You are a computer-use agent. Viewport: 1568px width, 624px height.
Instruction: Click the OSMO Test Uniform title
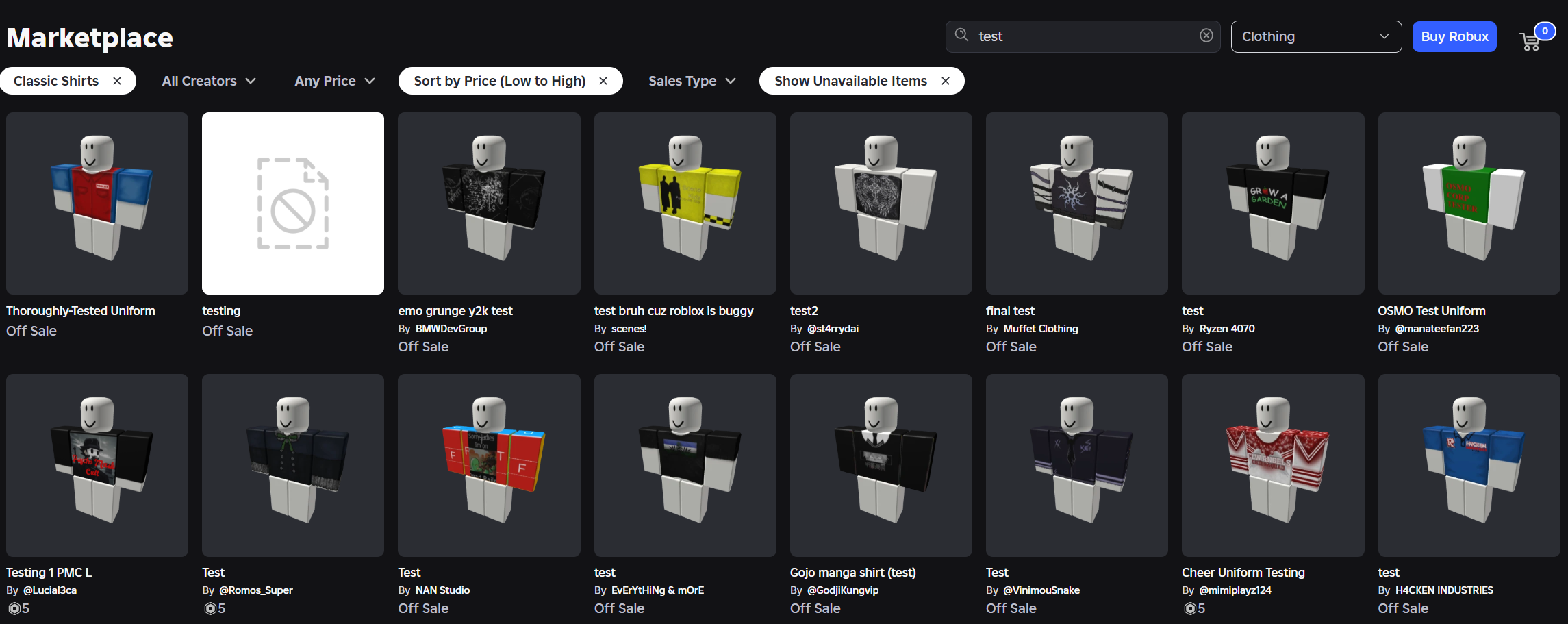pyautogui.click(x=1432, y=311)
